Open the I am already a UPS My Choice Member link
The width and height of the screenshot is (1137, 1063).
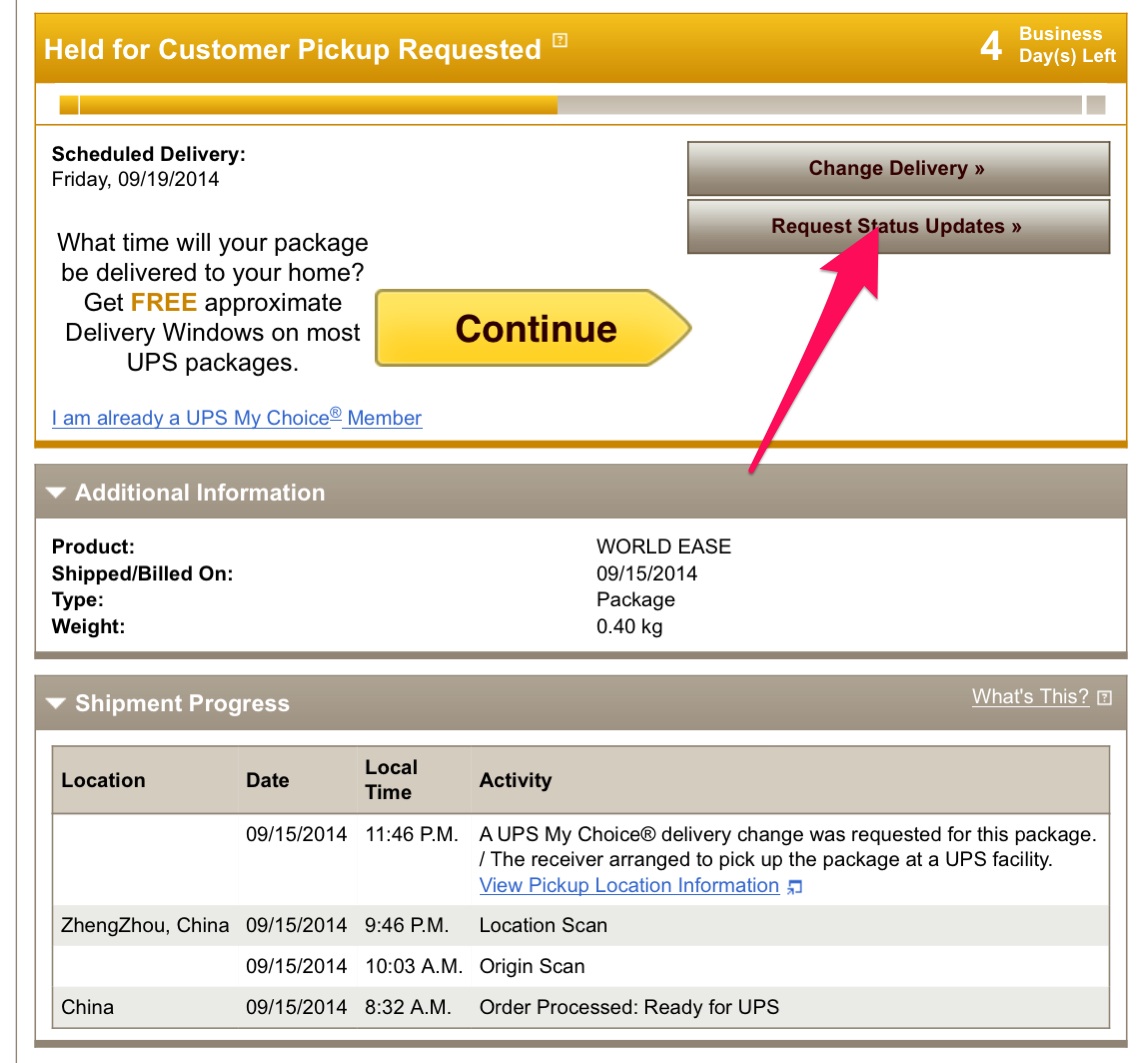pyautogui.click(x=236, y=418)
